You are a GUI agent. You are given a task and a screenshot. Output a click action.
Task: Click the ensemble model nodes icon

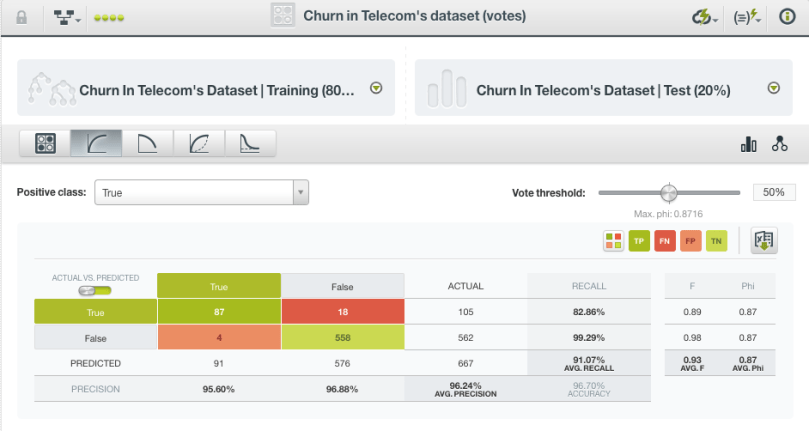click(779, 145)
